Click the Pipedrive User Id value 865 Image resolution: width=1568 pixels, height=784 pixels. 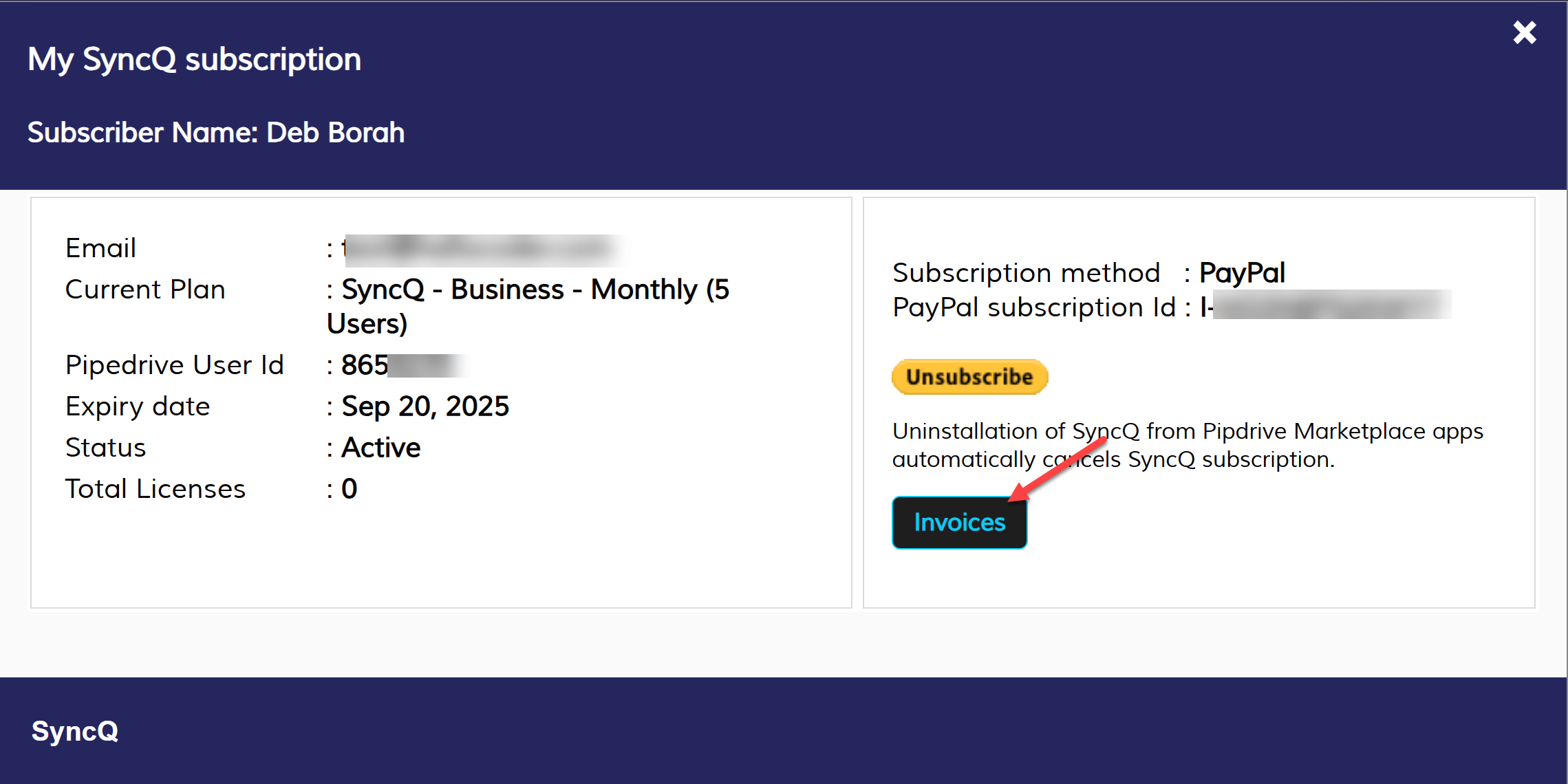click(365, 365)
